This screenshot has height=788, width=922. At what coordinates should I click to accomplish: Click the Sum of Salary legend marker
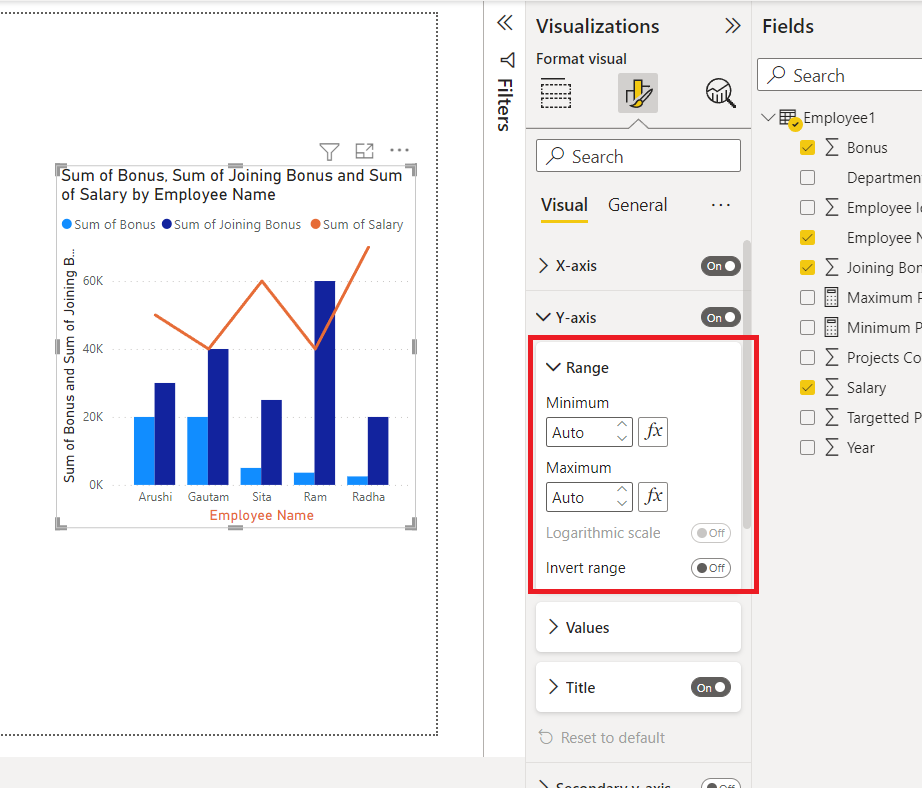point(316,224)
